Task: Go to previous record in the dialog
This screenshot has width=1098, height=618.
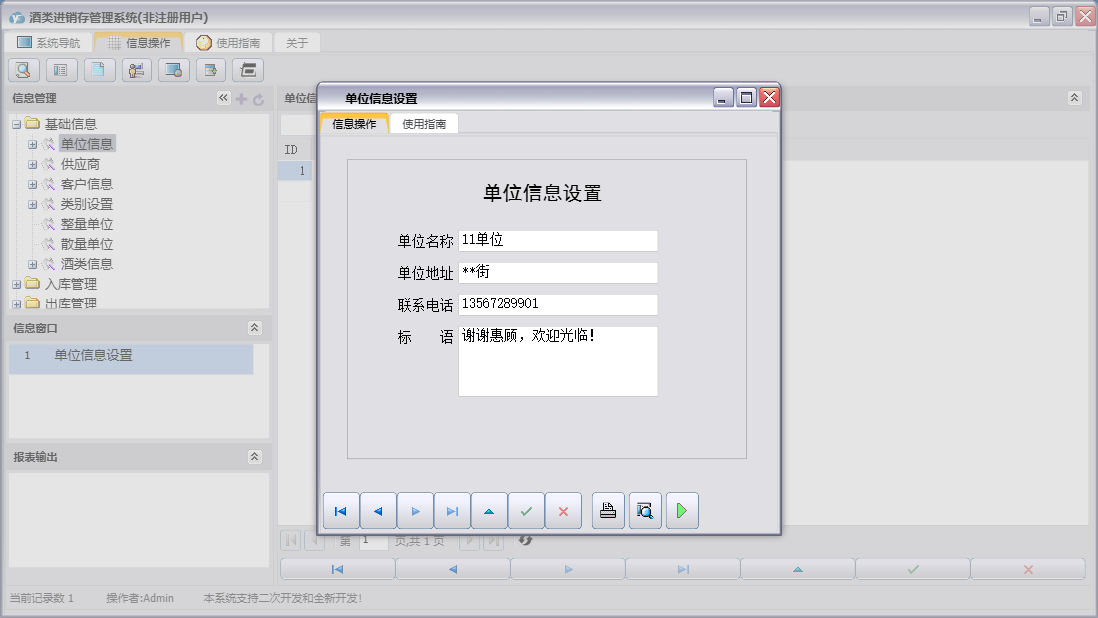Action: [378, 511]
